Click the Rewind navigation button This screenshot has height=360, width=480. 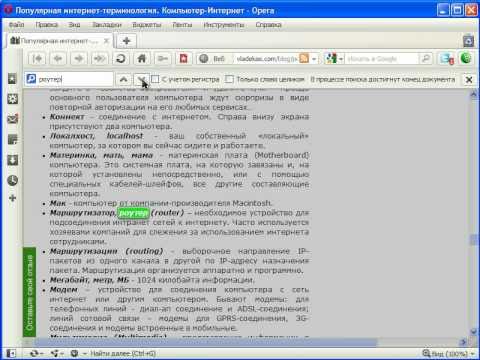tap(37, 59)
